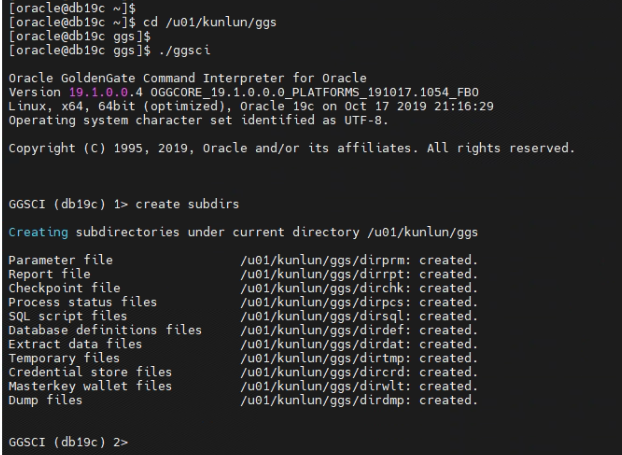
Task: Click 'Parameter file' label
Action: click(61, 260)
